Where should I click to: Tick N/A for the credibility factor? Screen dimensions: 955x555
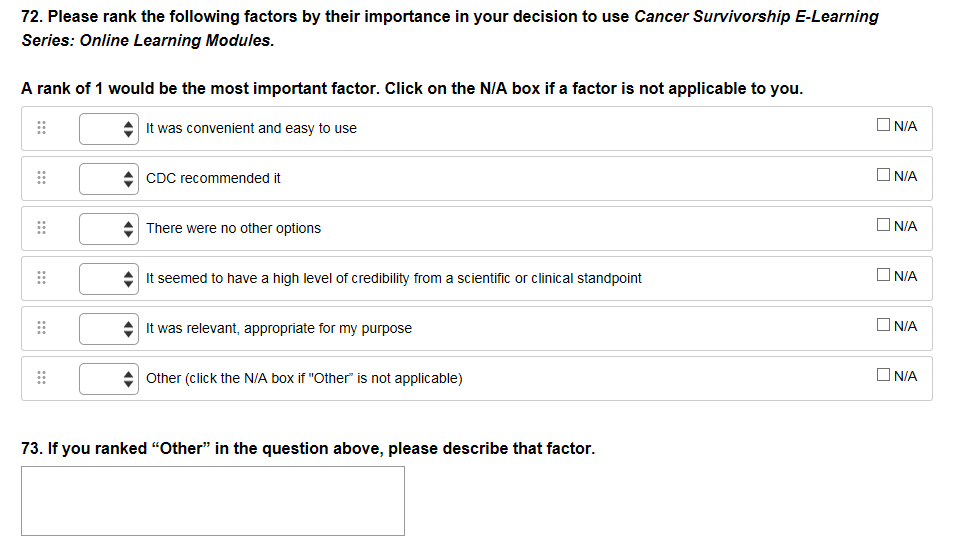882,276
